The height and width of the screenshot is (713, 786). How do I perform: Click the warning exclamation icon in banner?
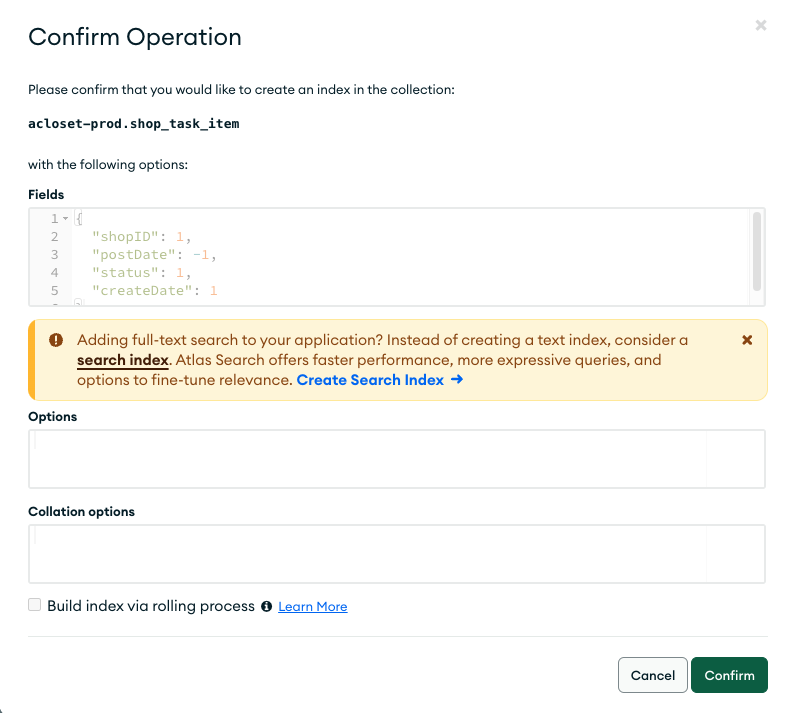click(x=56, y=340)
